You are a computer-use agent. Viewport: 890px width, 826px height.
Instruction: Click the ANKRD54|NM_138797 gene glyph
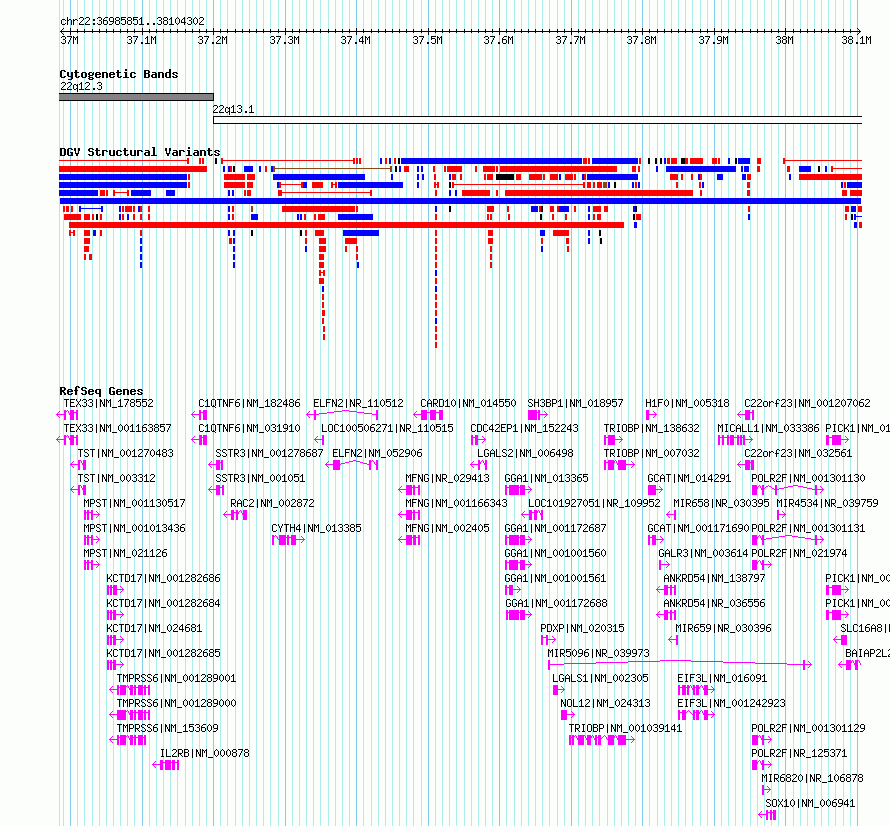point(666,590)
